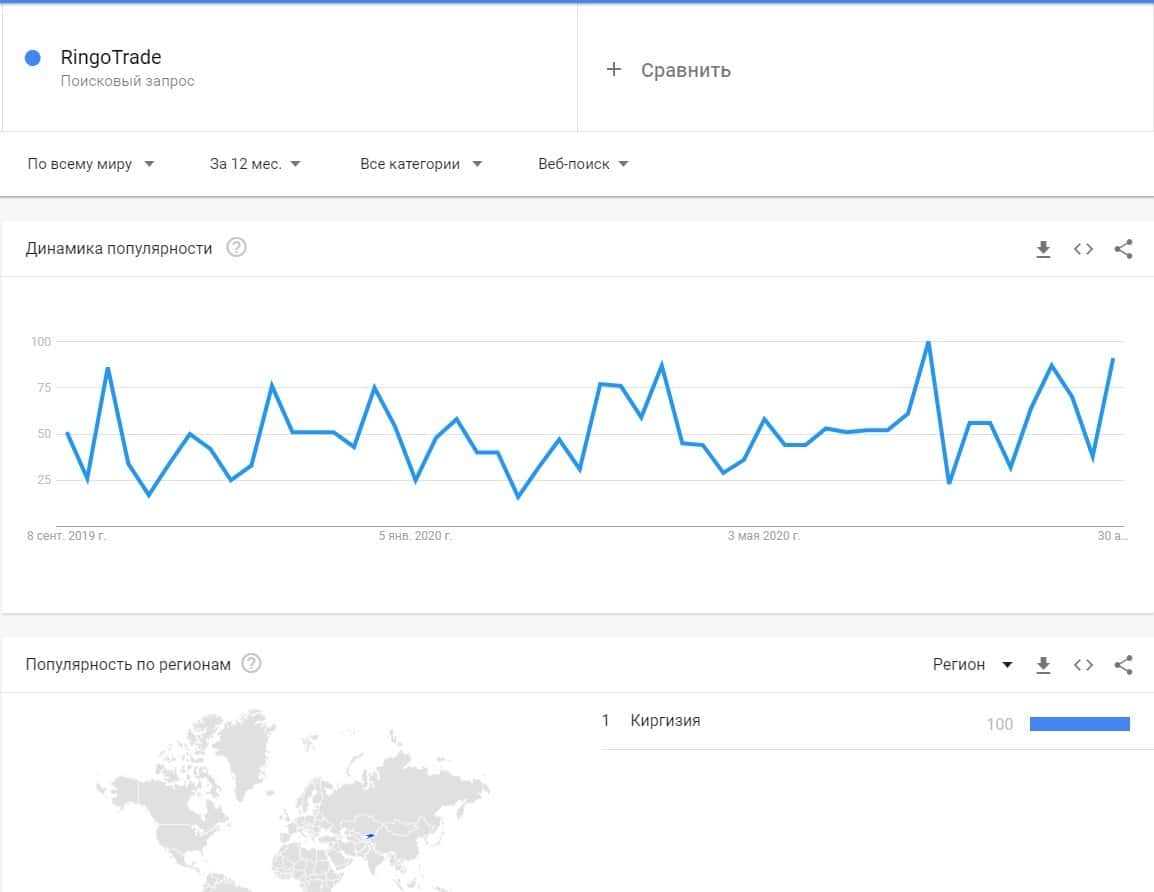Select Киргизия in the region list

click(665, 721)
